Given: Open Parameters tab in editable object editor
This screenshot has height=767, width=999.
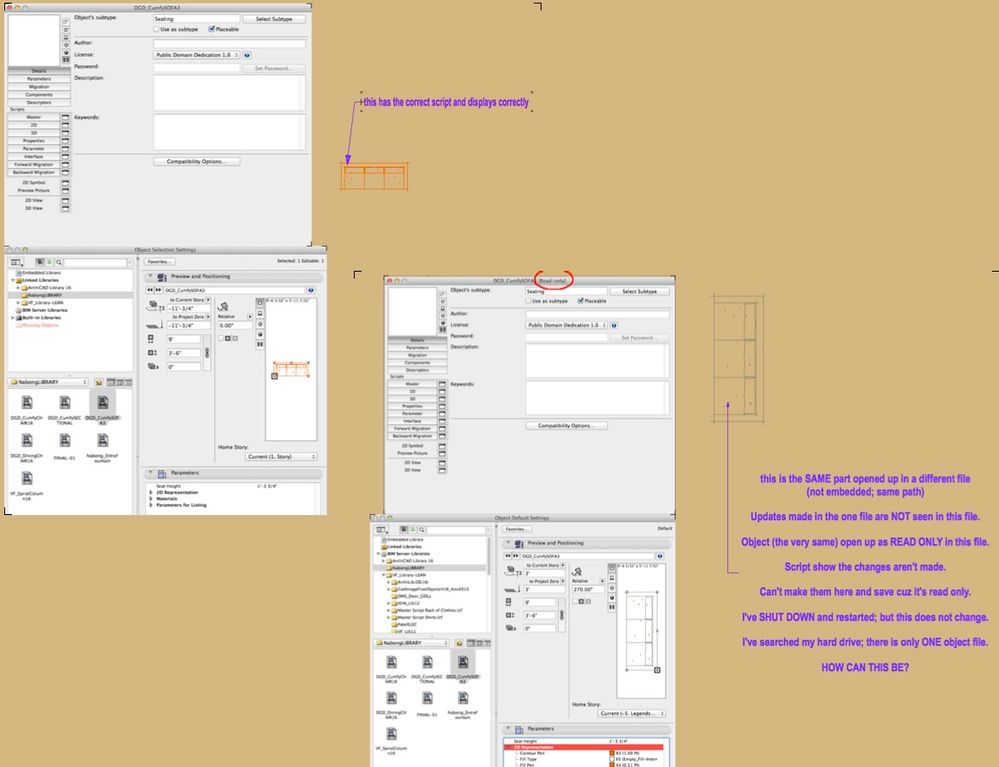Looking at the screenshot, I should [39, 79].
